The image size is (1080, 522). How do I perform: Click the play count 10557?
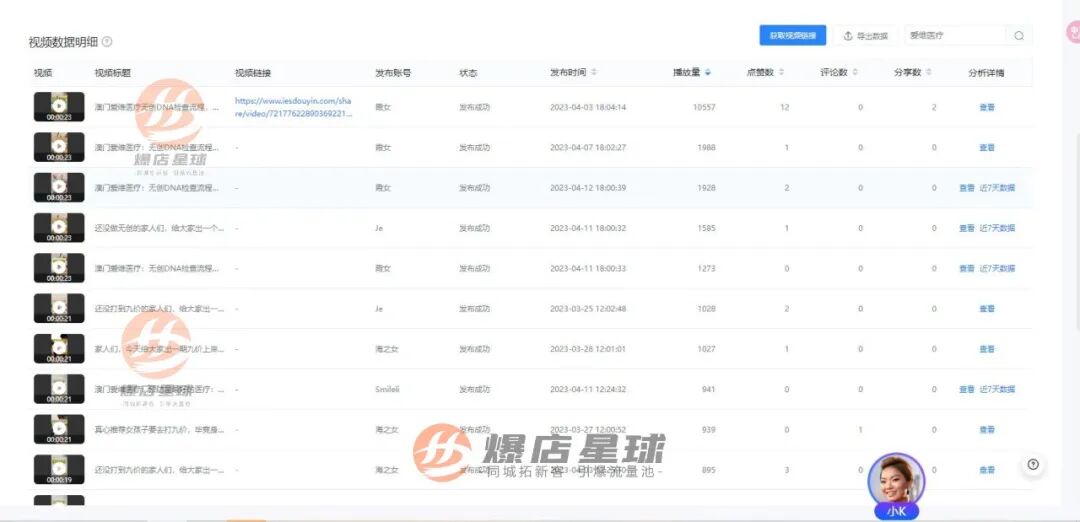click(x=704, y=107)
